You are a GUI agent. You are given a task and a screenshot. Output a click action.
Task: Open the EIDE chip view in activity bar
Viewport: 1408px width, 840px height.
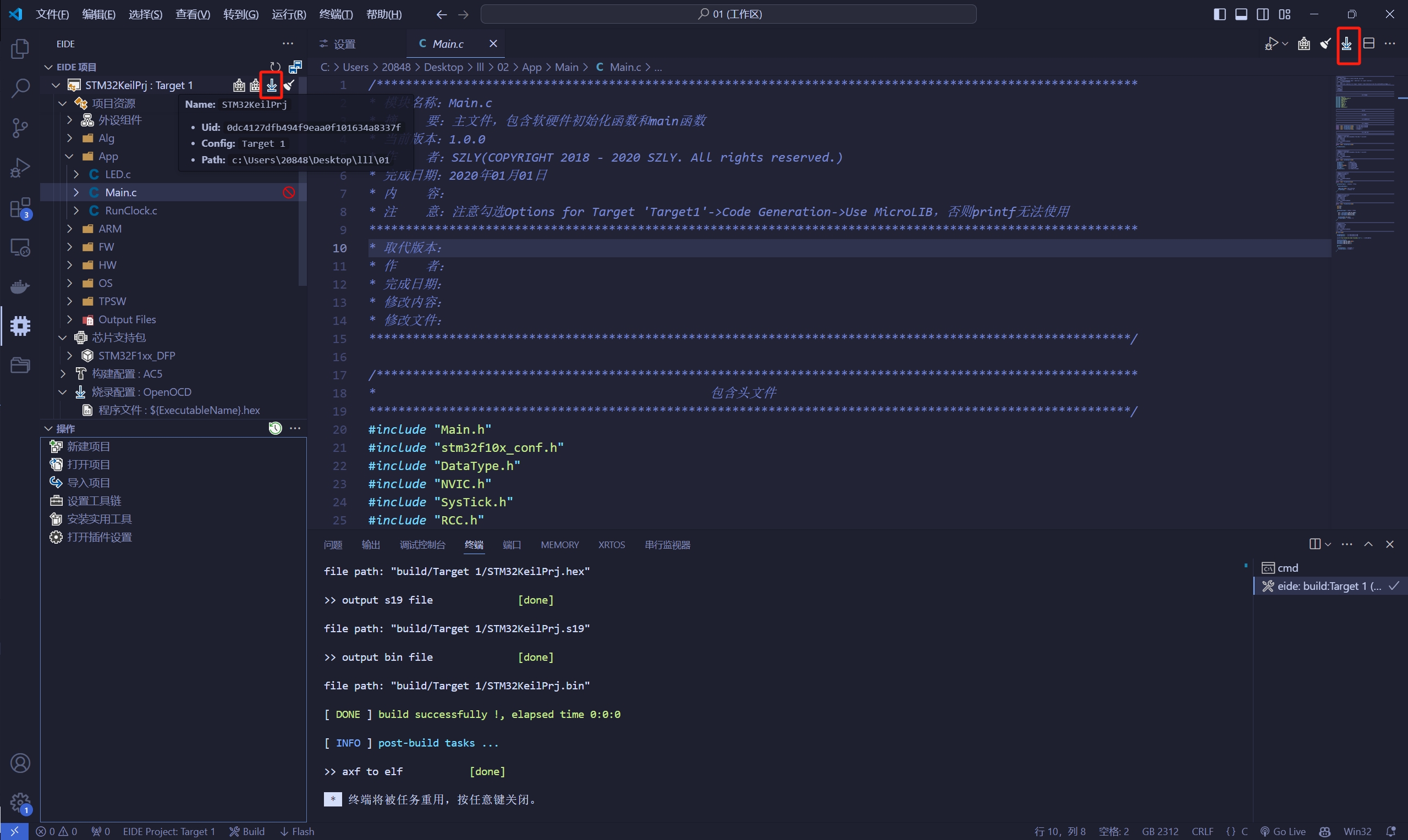click(20, 326)
